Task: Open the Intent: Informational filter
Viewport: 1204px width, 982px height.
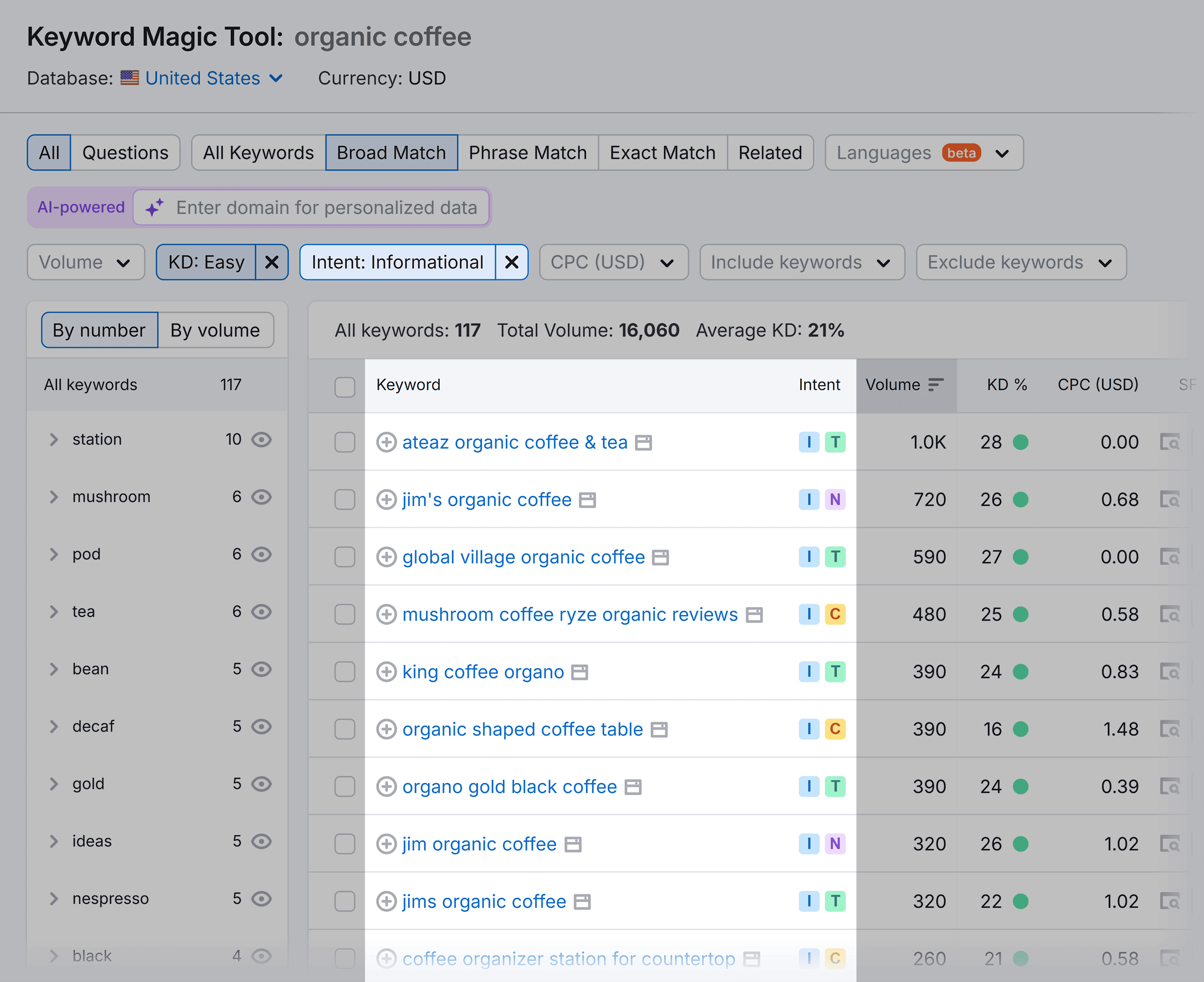Action: (x=397, y=263)
